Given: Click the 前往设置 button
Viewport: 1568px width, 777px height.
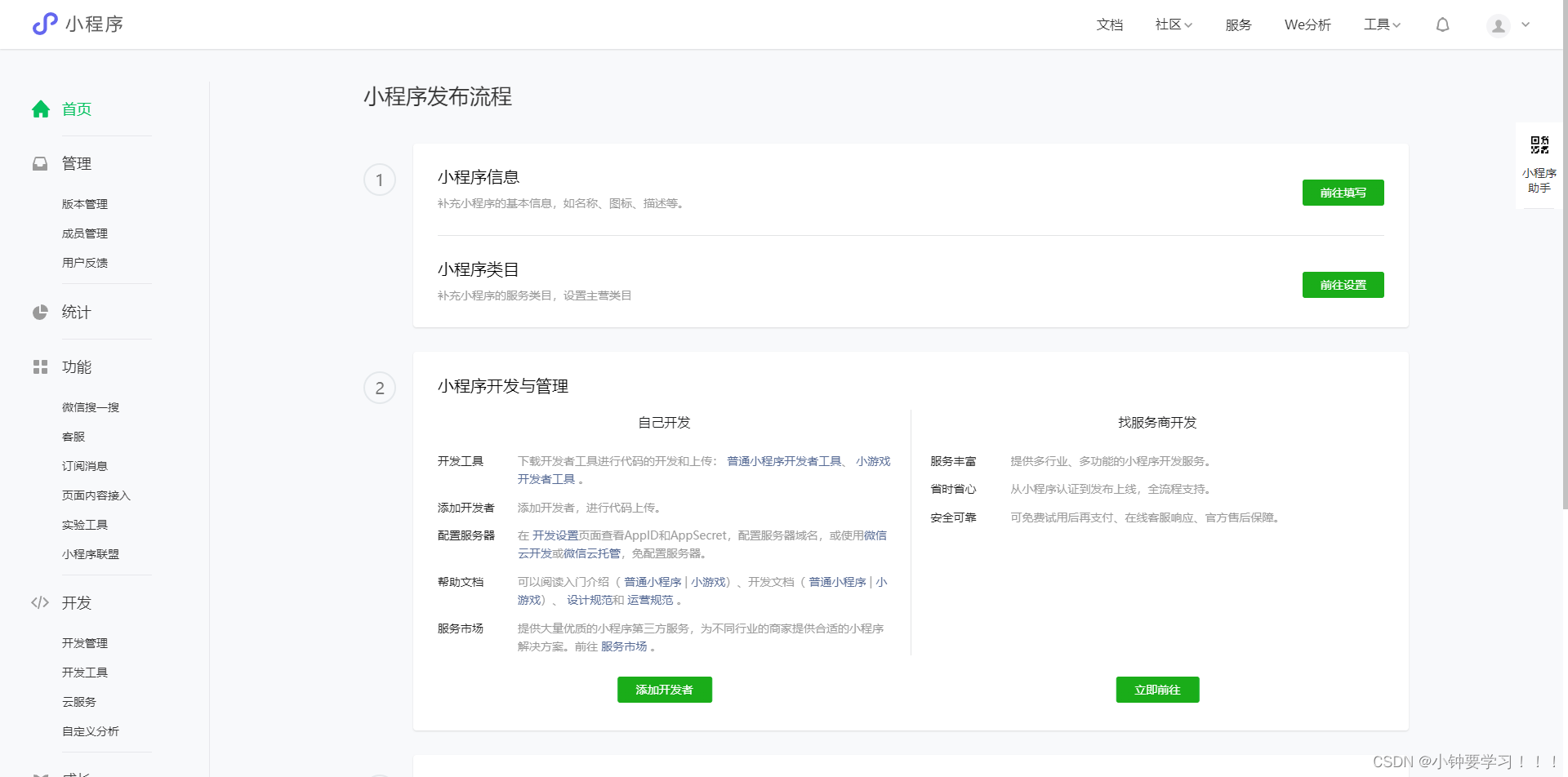Looking at the screenshot, I should coord(1343,285).
